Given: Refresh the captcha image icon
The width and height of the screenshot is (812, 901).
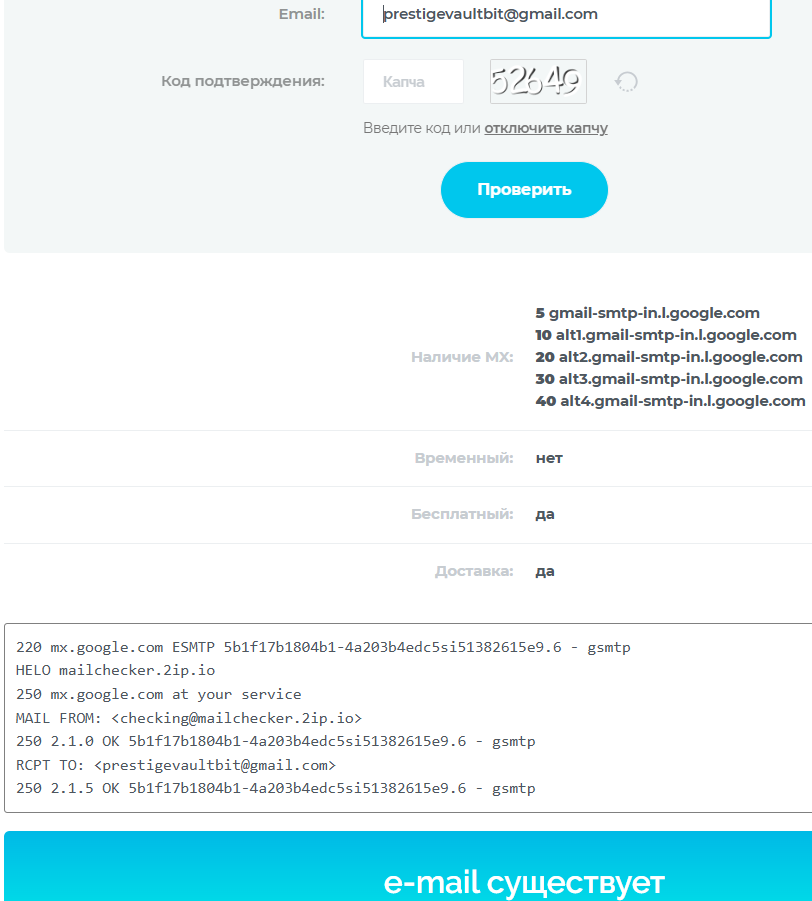Looking at the screenshot, I should point(626,82).
